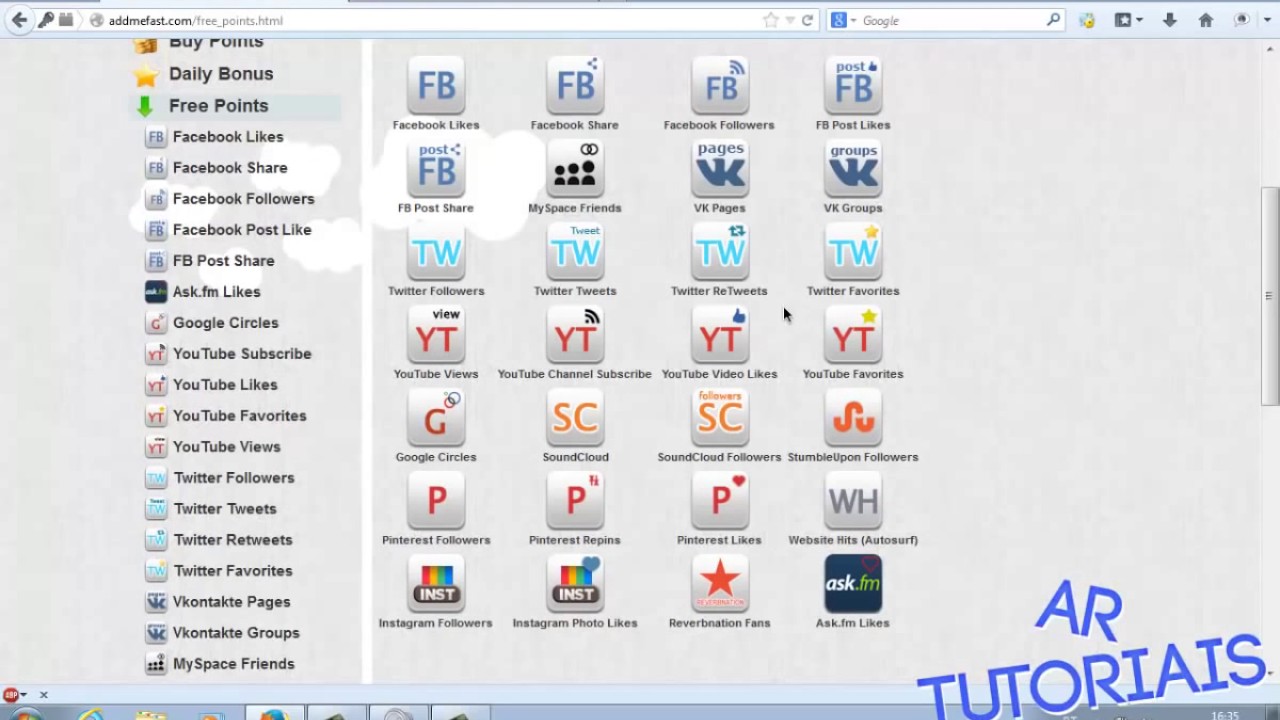
Task: Click Twitter Tweets in sidebar
Action: click(225, 509)
